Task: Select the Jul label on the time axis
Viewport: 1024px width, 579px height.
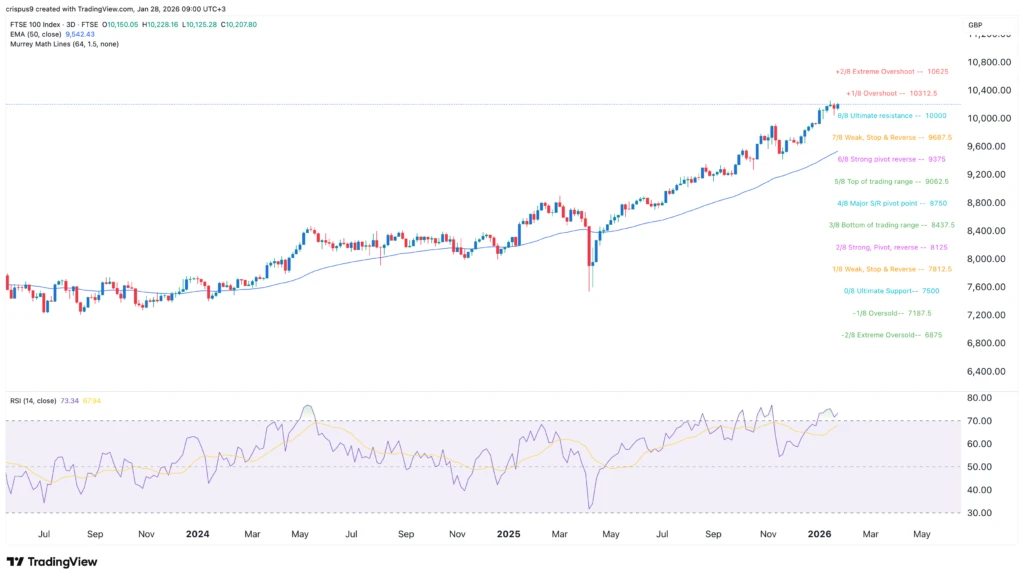Action: [x=44, y=534]
